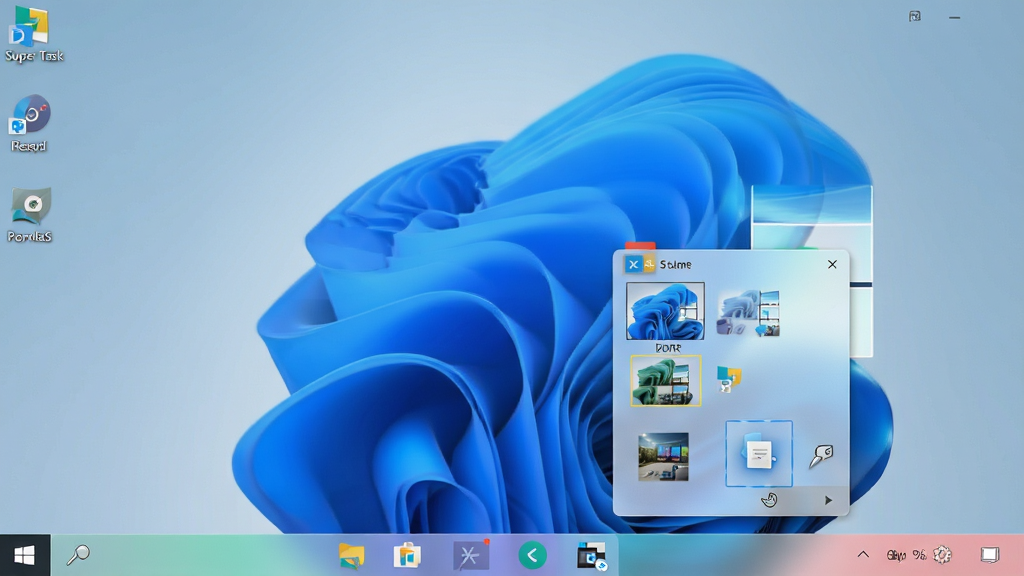Launch the Store bag icon on taskbar

pyautogui.click(x=407, y=555)
